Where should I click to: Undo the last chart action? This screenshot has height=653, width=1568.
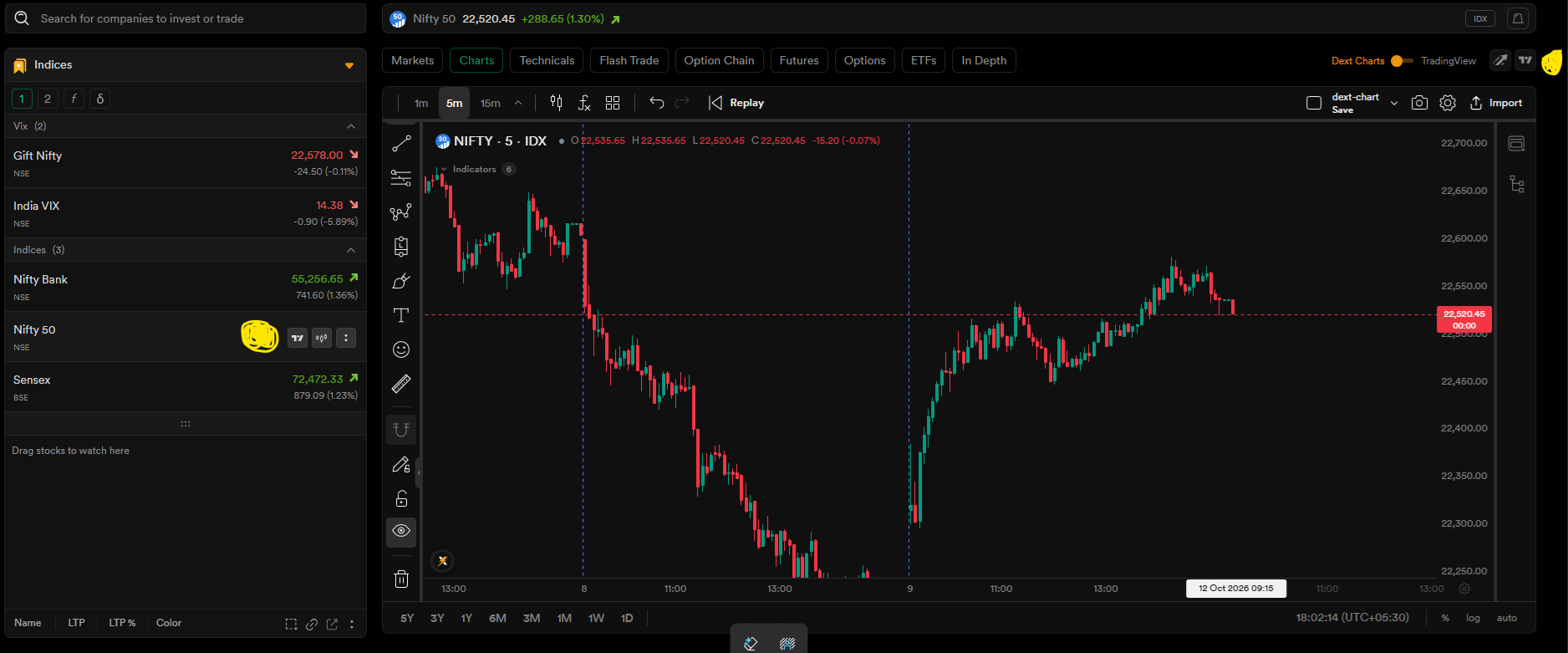coord(657,103)
